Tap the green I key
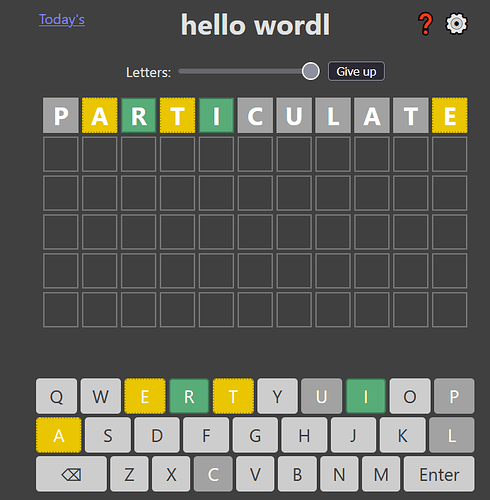This screenshot has width=490, height=500. [366, 396]
